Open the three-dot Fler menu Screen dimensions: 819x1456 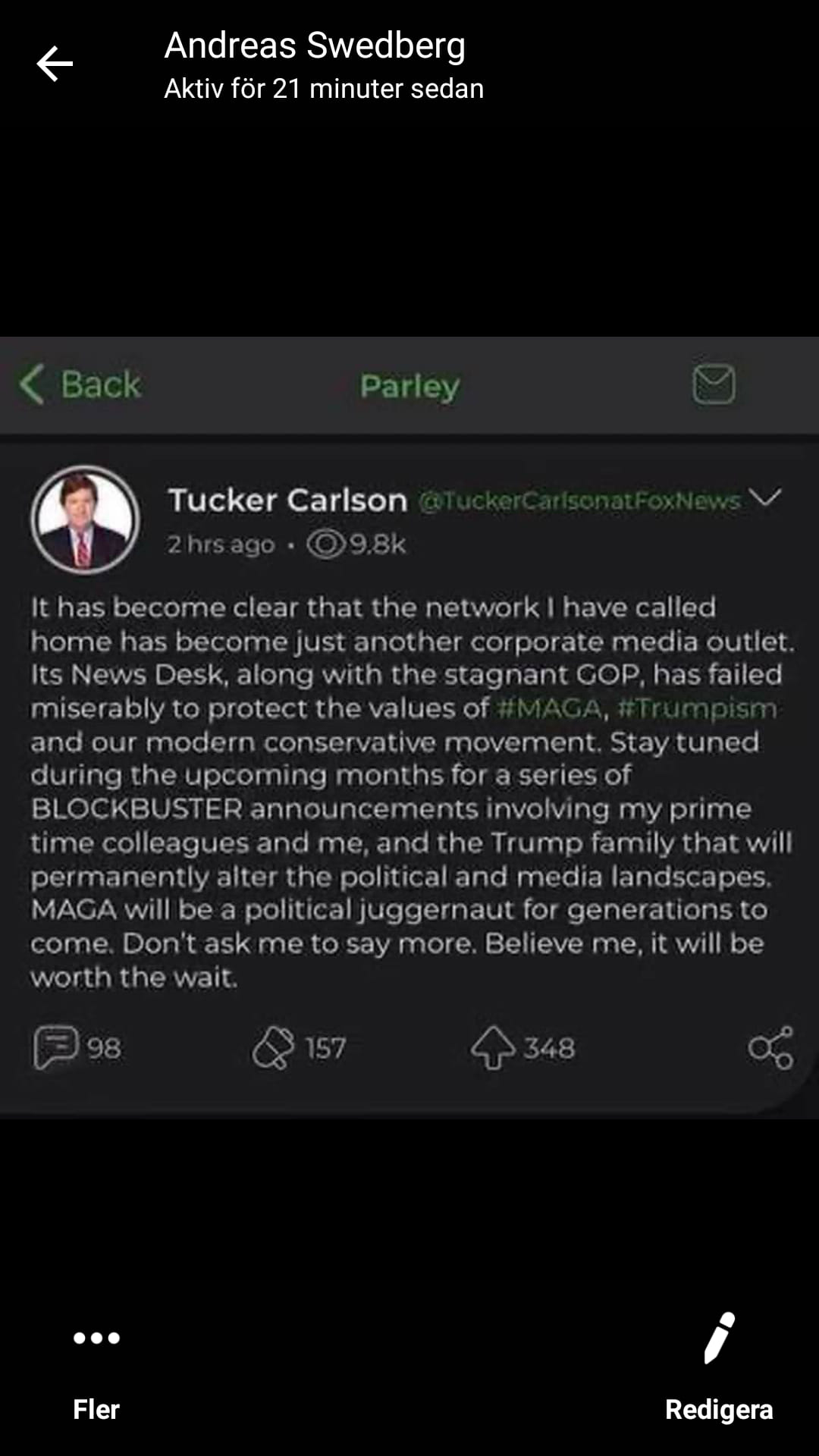click(x=96, y=1338)
